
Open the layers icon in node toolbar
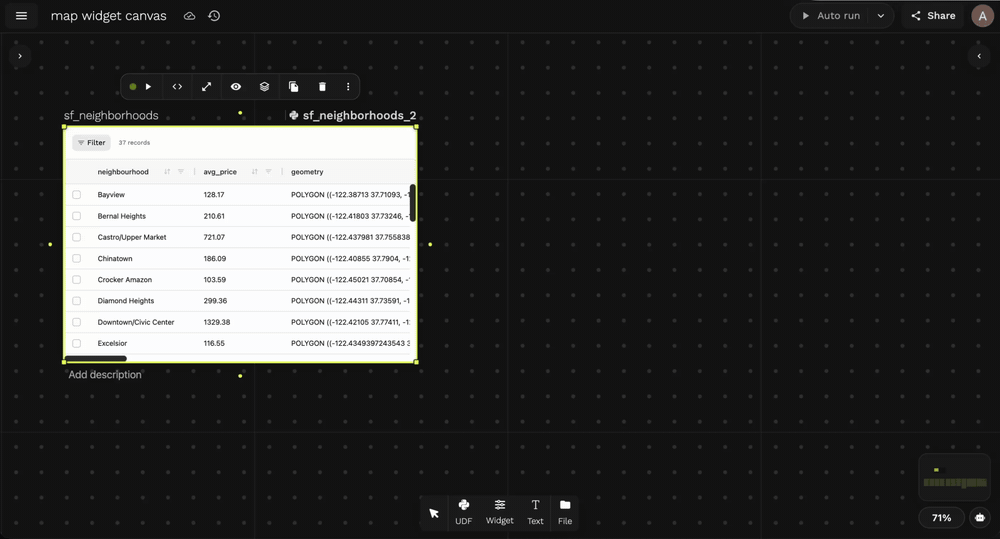pyautogui.click(x=265, y=87)
